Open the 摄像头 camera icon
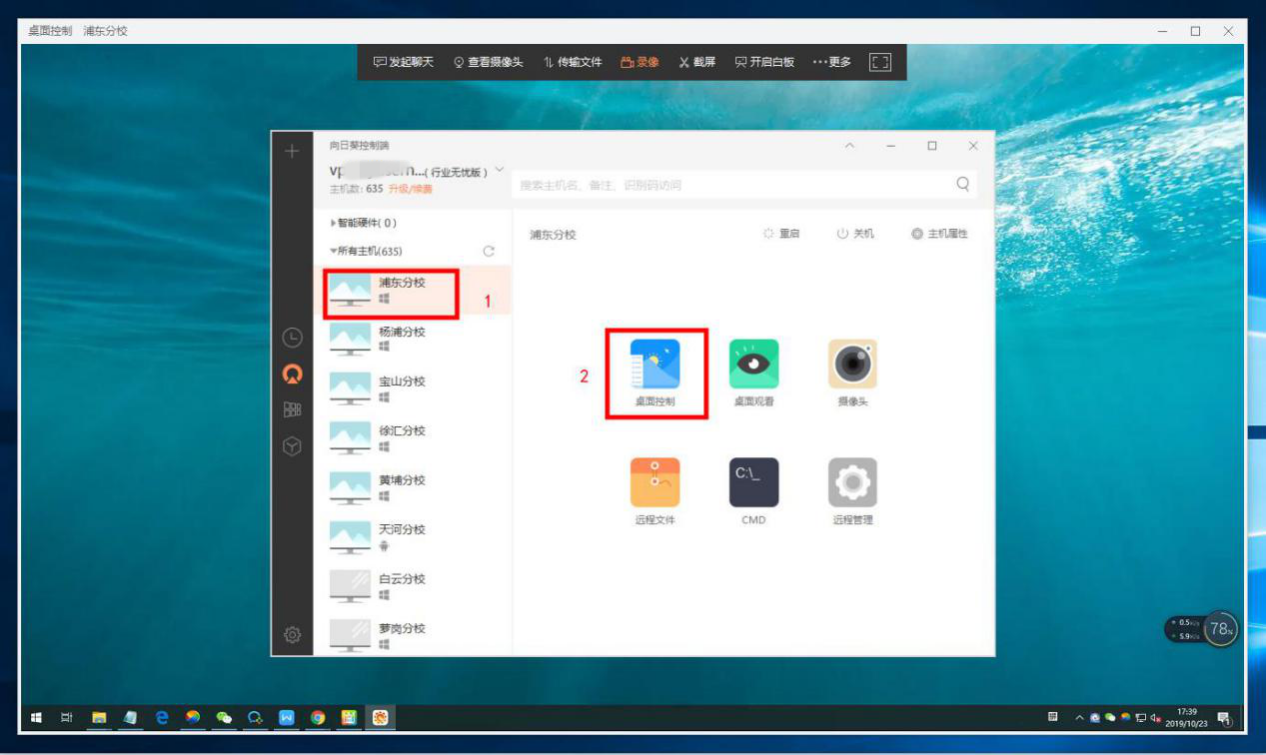 click(x=853, y=364)
